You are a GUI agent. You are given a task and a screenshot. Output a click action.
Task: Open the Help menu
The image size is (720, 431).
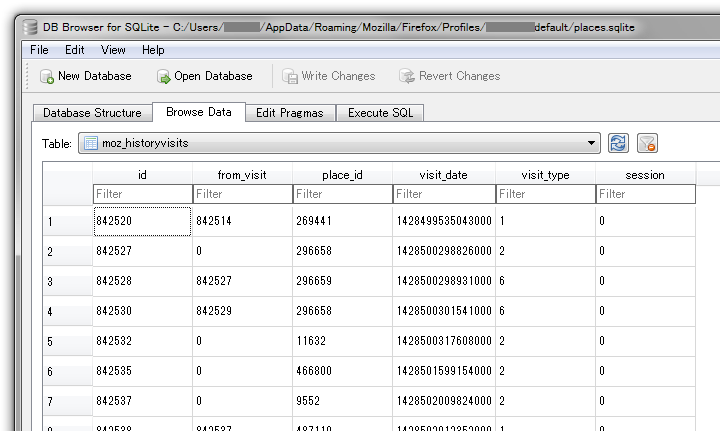[x=153, y=50]
